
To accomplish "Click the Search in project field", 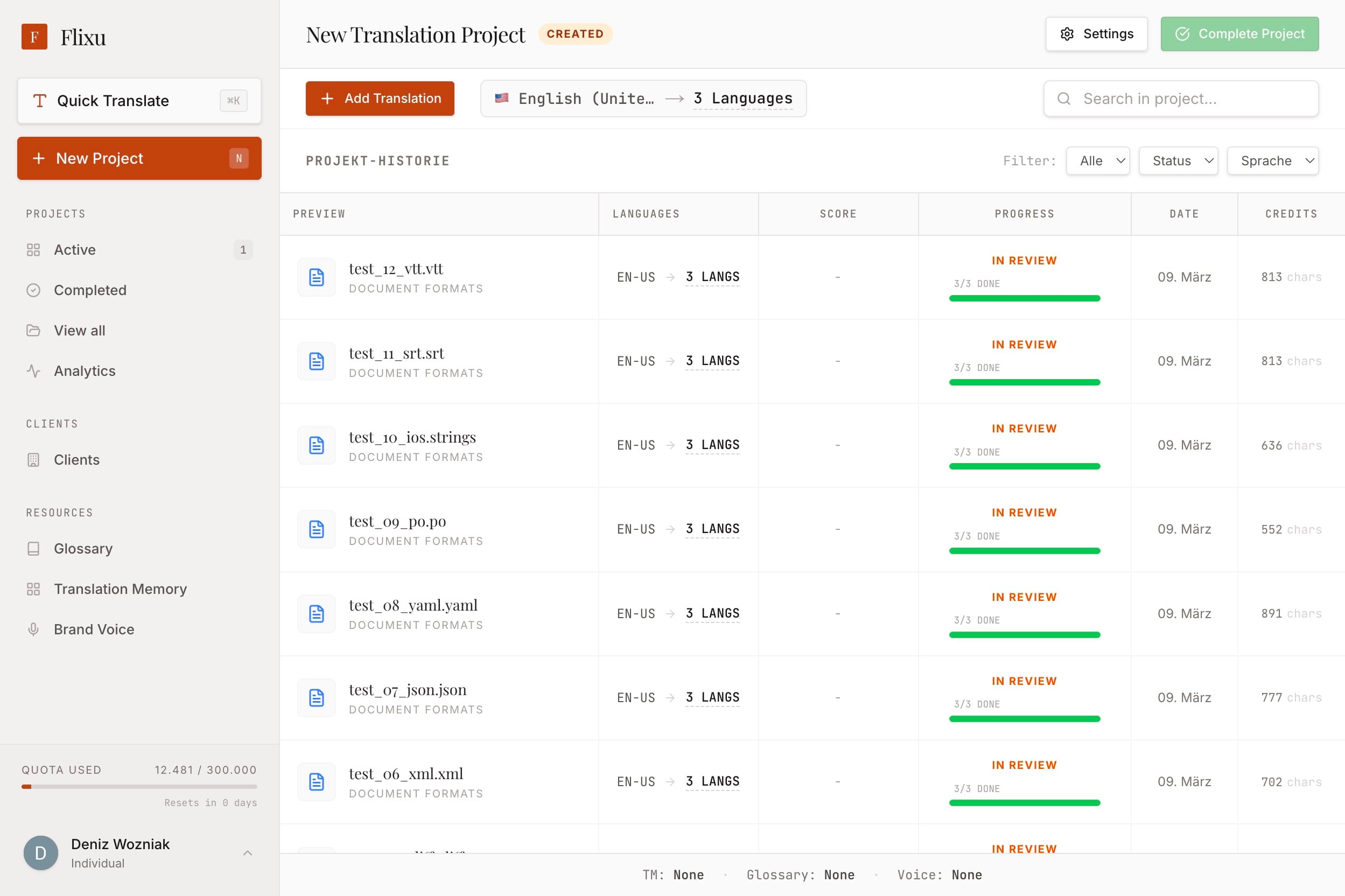I will click(x=1180, y=99).
